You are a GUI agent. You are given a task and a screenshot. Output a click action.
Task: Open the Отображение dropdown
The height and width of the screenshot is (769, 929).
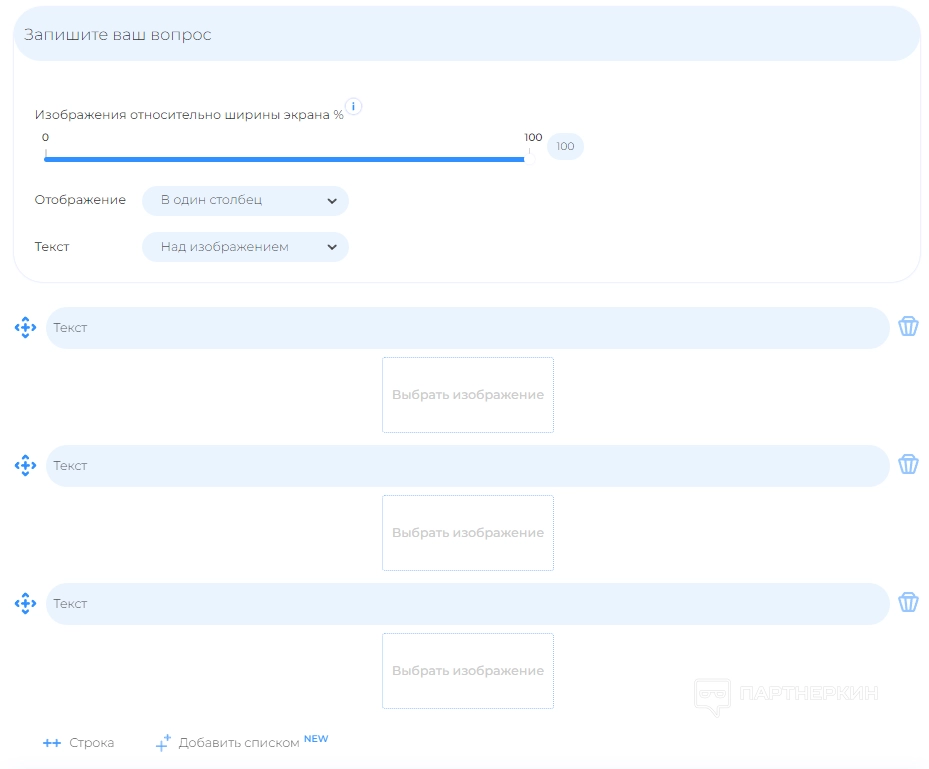[245, 200]
